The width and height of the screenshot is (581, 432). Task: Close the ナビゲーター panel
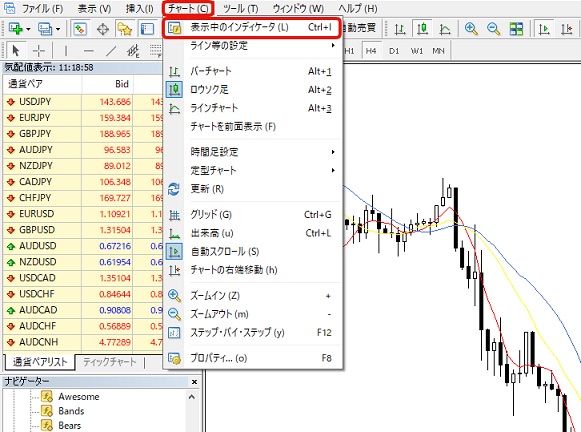[195, 382]
